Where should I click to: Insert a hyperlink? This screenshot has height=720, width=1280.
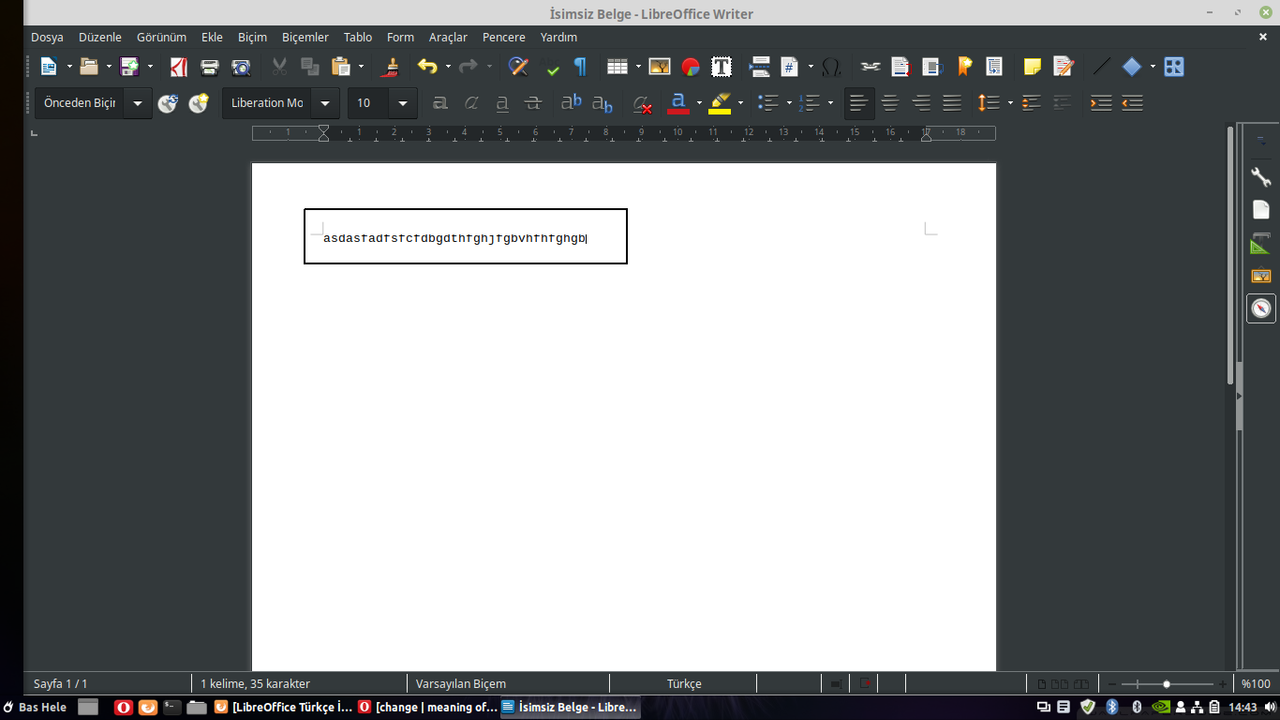[870, 67]
